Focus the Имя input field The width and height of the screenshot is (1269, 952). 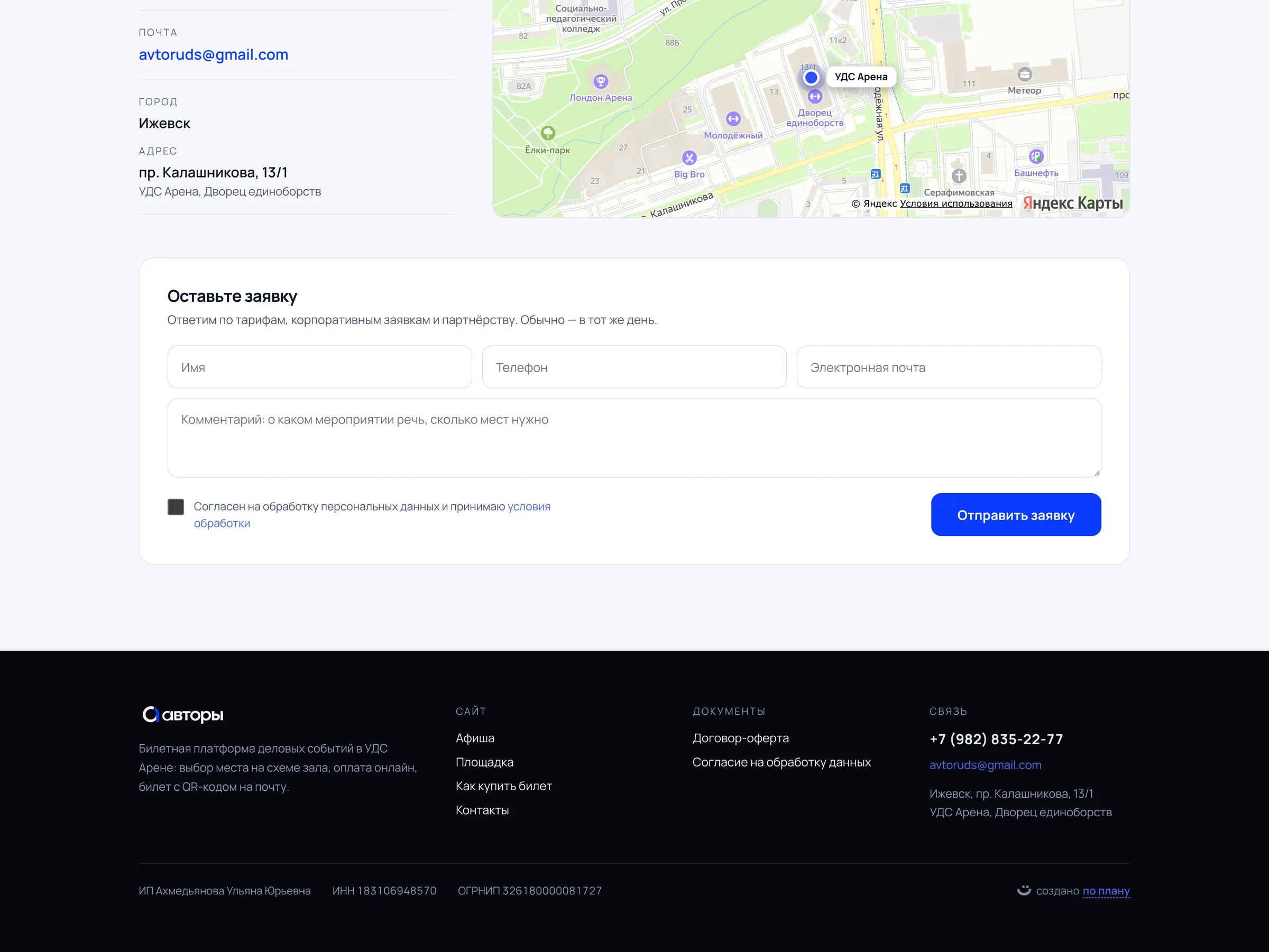pyautogui.click(x=319, y=367)
